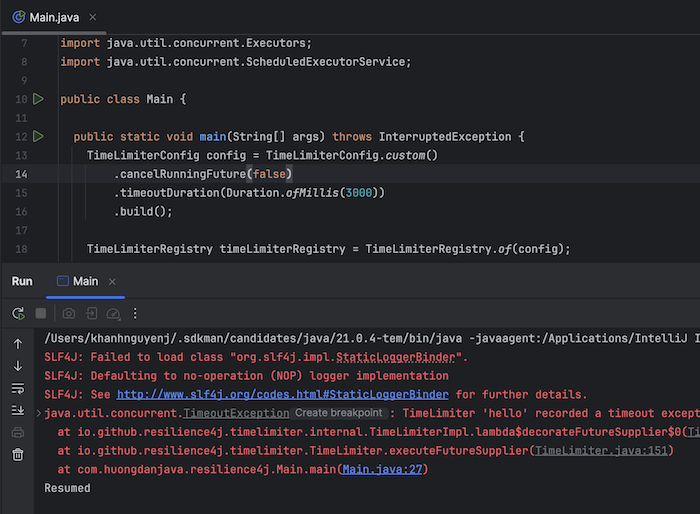Print the console output
The height and width of the screenshot is (514, 700).
[x=18, y=432]
